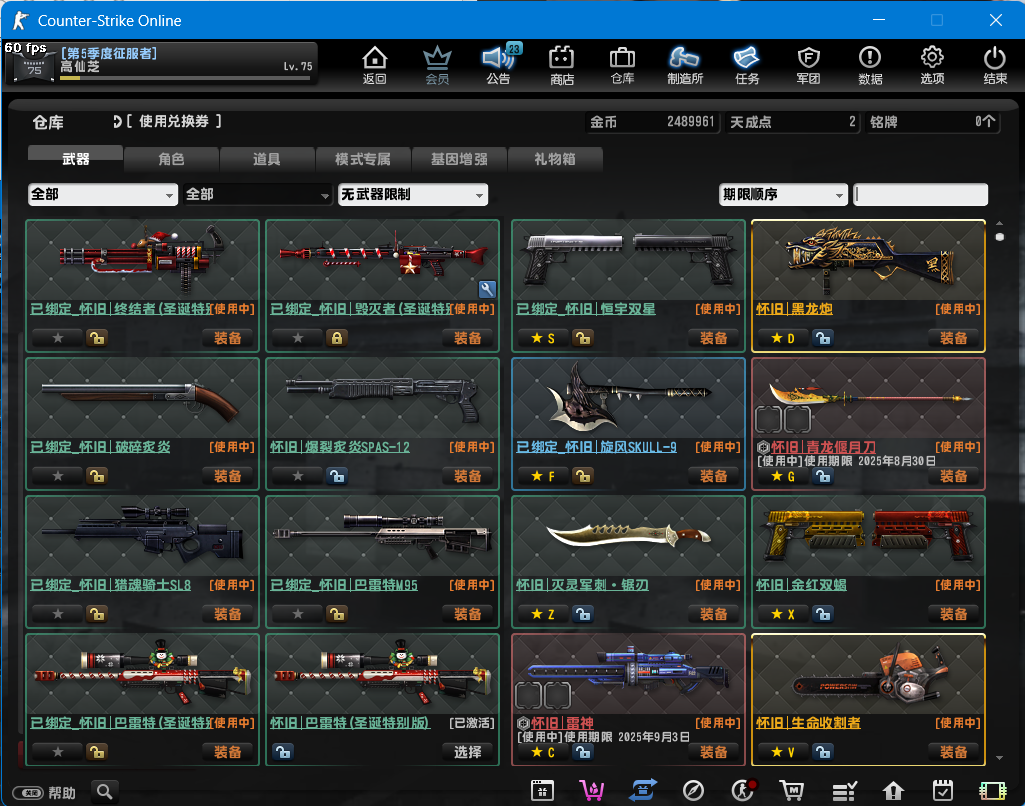Viewport: 1025px width, 806px height.
Task: Open the 商店 shop icon
Action: tap(562, 65)
